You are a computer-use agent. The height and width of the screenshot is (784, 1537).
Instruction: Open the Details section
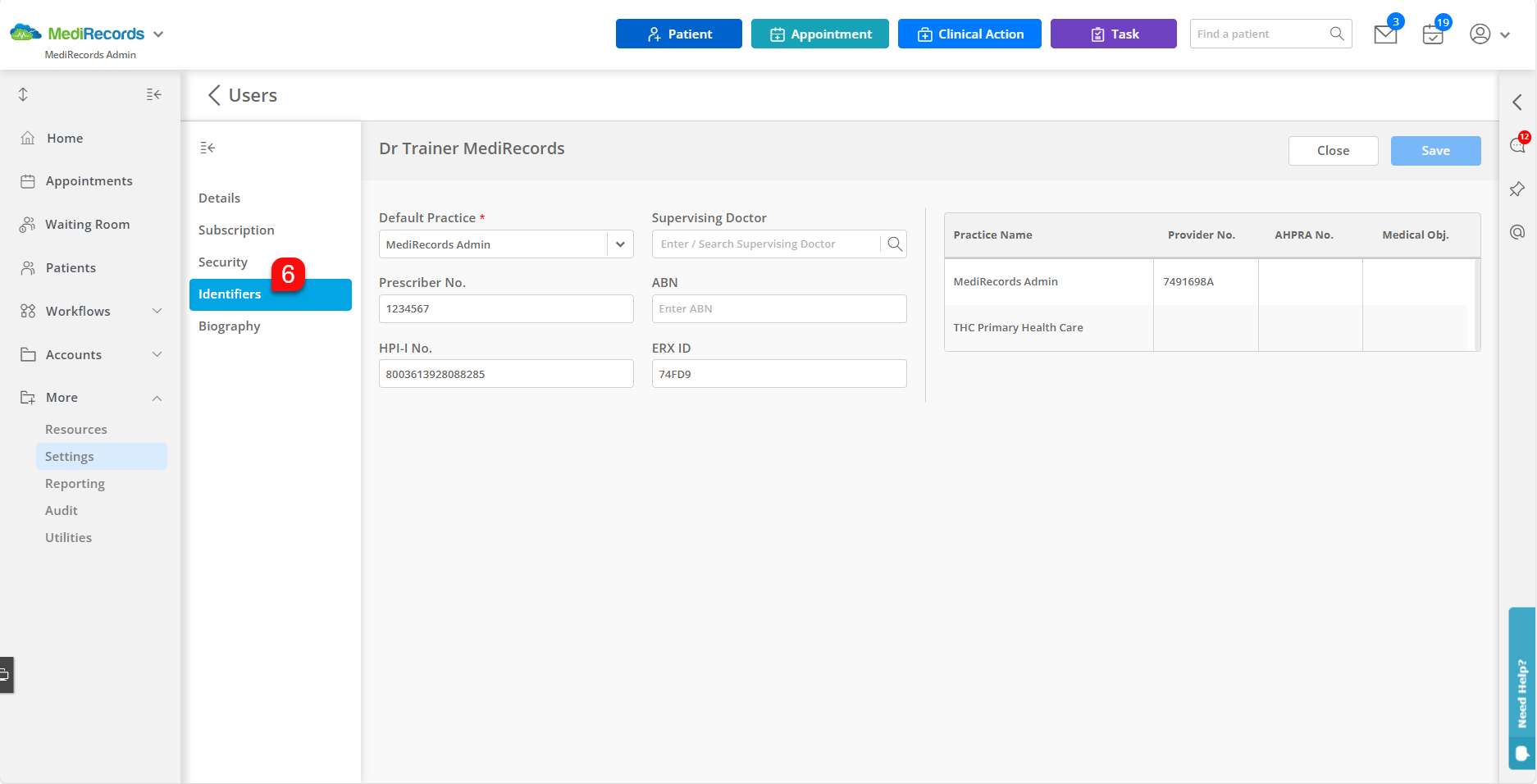click(219, 198)
